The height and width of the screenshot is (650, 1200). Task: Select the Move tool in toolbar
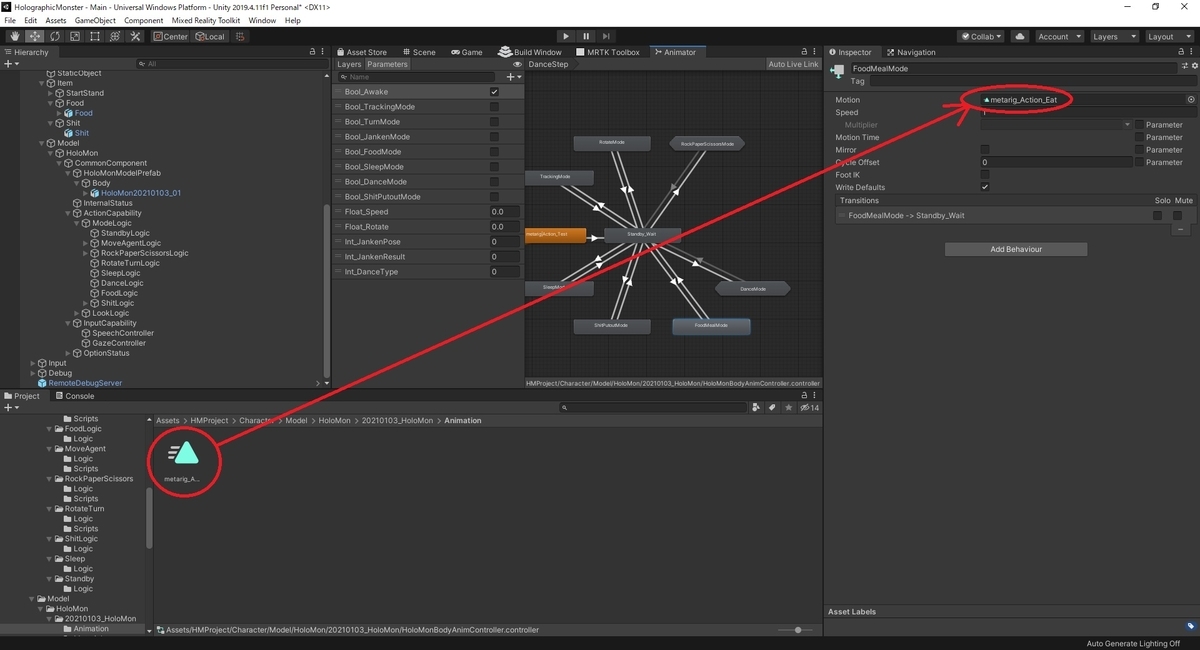click(34, 37)
